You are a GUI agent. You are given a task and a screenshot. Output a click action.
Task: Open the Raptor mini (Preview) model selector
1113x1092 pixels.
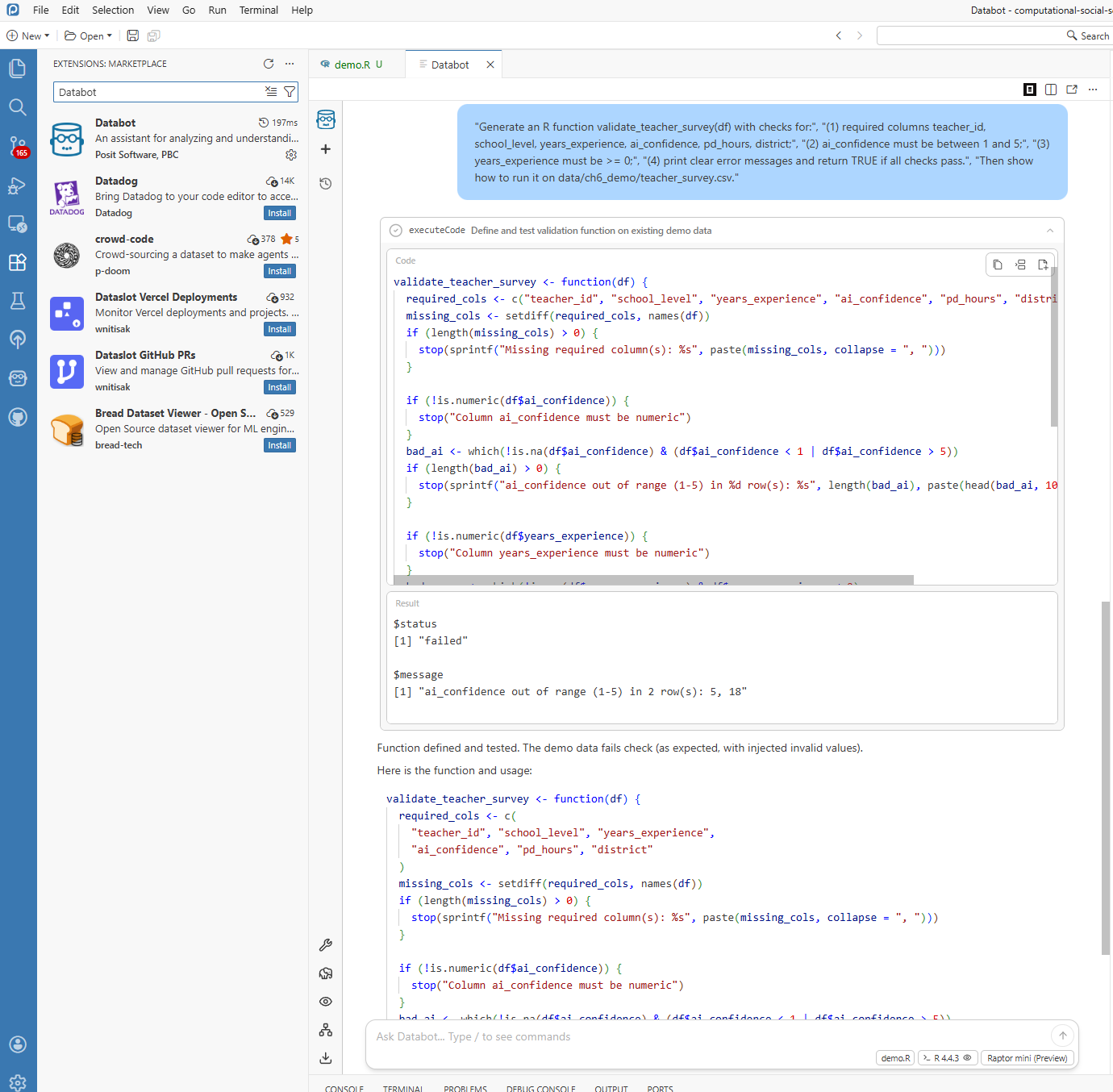click(1027, 1058)
